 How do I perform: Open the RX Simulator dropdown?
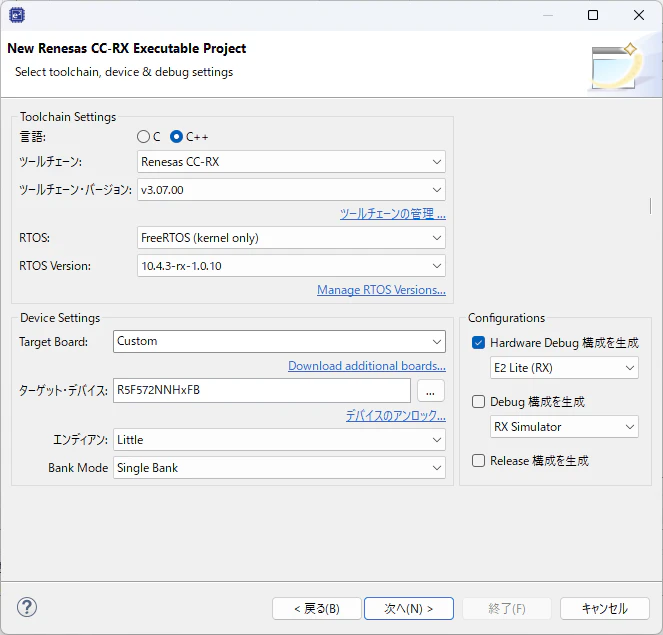[x=564, y=427]
